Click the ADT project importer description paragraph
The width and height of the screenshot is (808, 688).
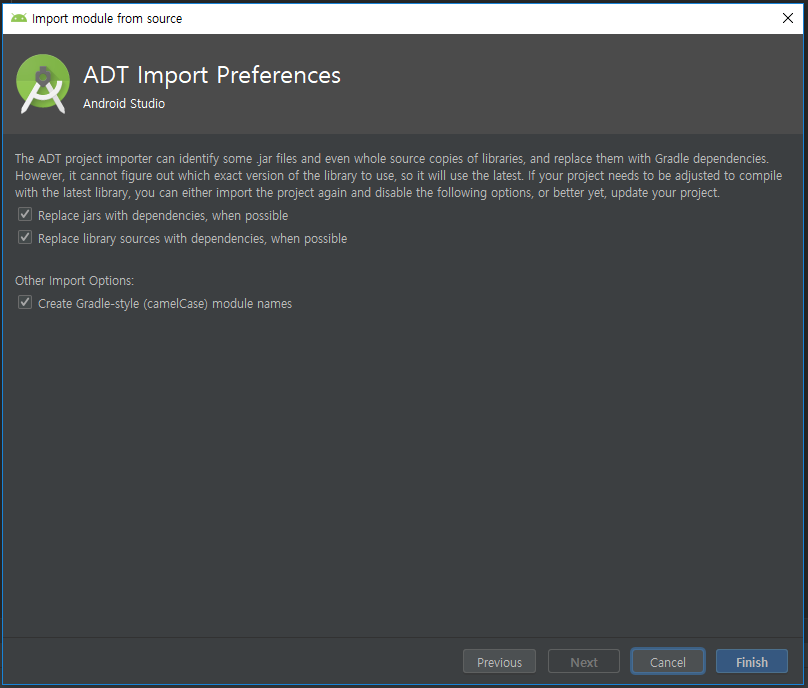coord(398,176)
